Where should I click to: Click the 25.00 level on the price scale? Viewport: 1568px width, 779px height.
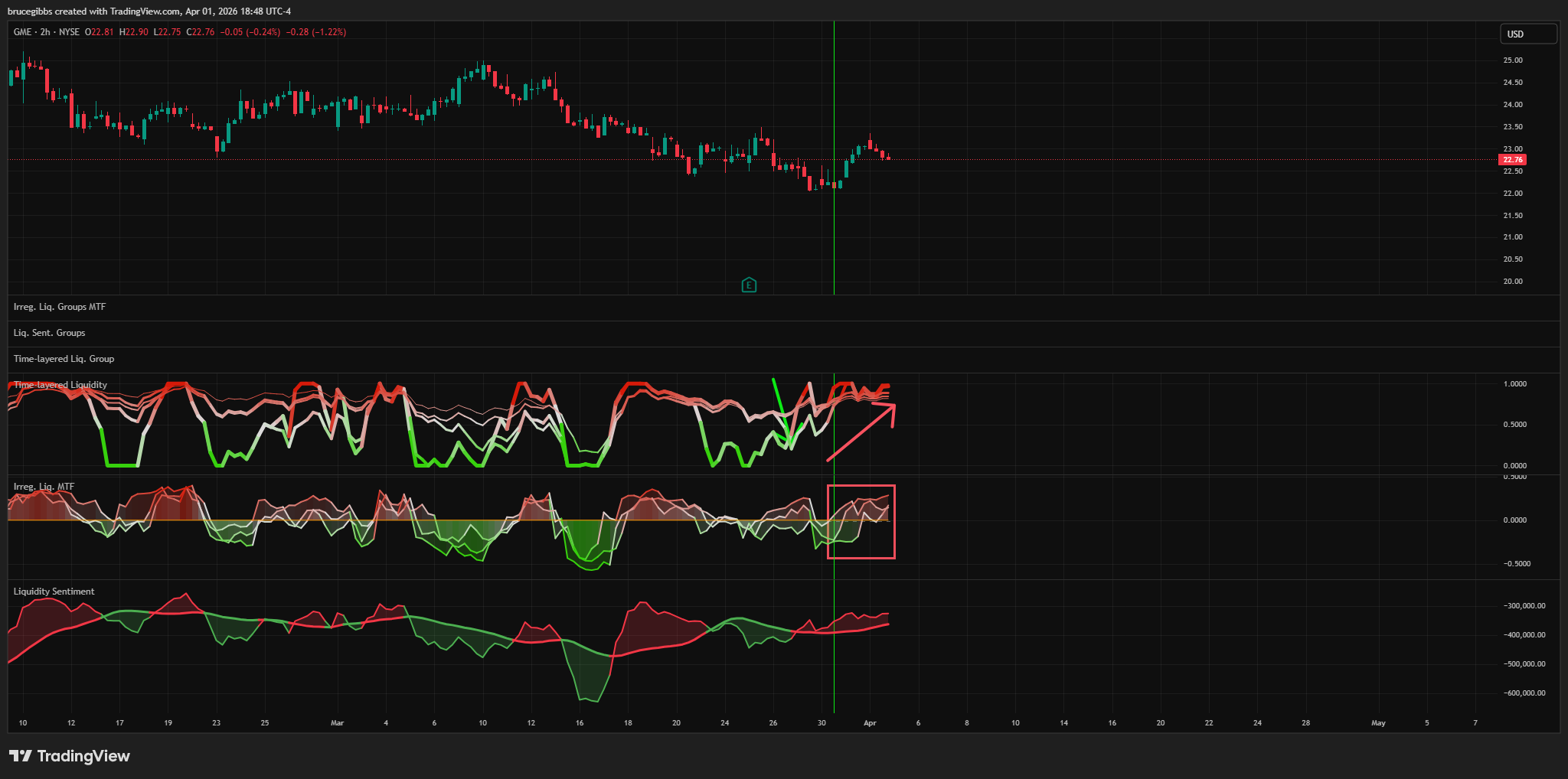tap(1512, 60)
